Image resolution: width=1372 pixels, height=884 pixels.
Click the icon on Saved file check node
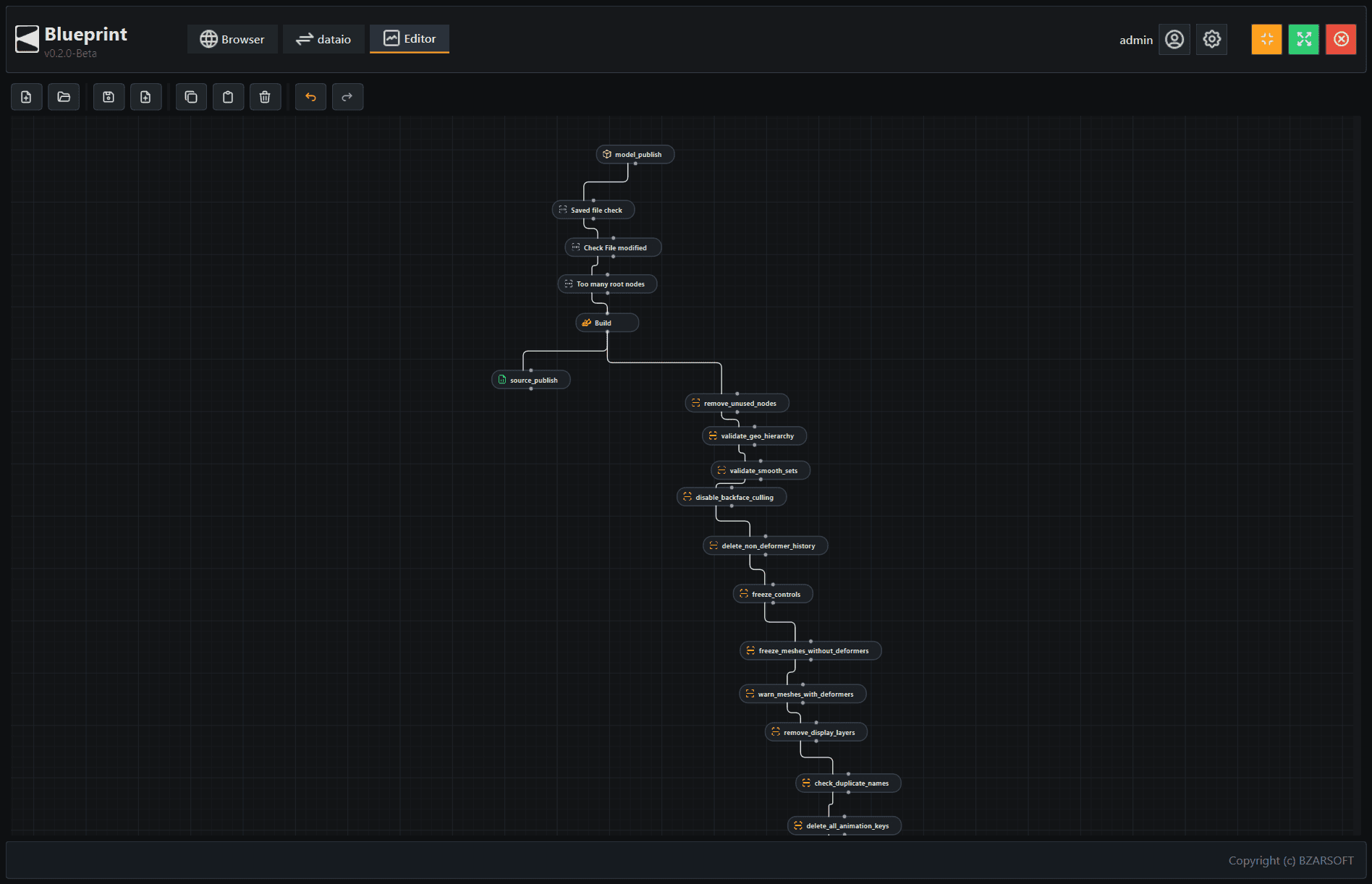pyautogui.click(x=563, y=210)
